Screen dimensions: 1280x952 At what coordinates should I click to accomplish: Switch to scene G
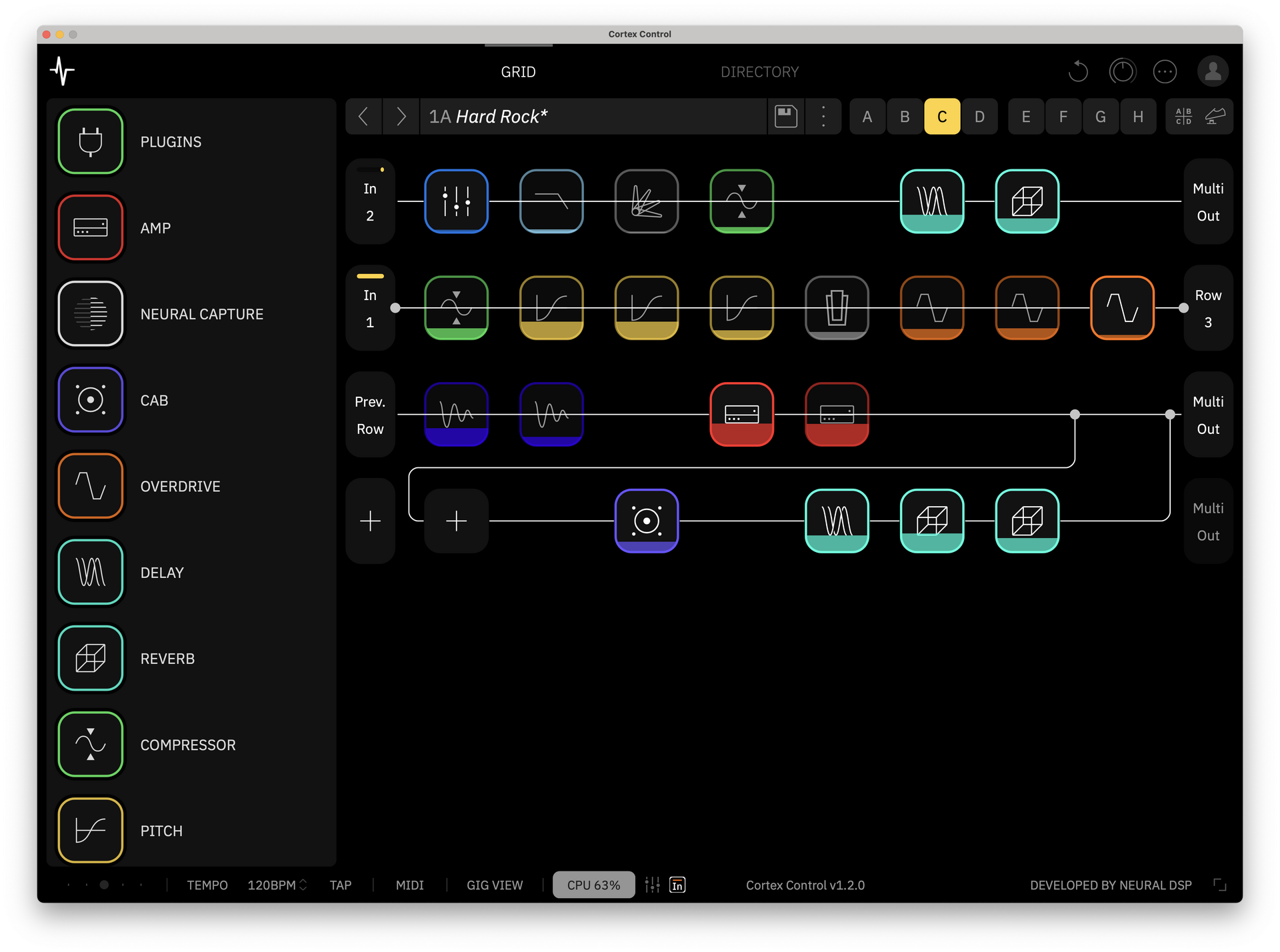1101,117
